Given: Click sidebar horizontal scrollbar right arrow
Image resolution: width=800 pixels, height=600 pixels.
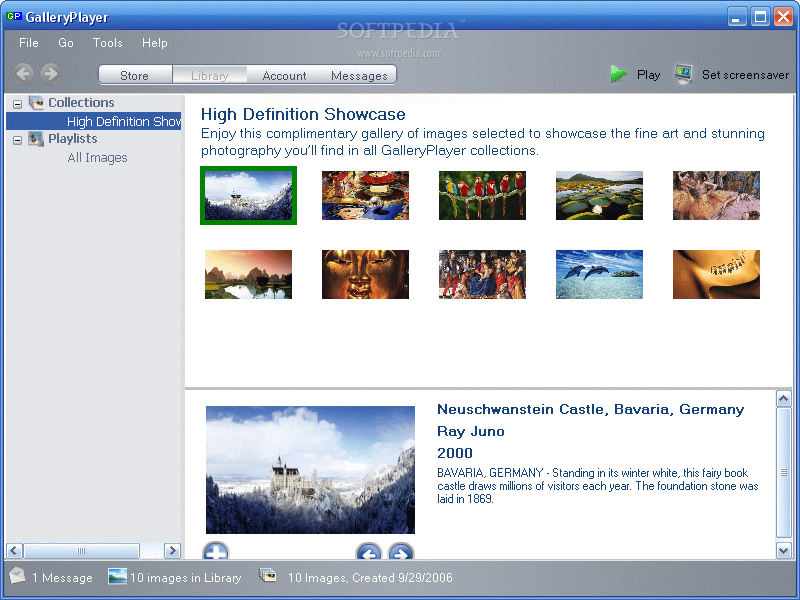Looking at the screenshot, I should click(x=172, y=551).
